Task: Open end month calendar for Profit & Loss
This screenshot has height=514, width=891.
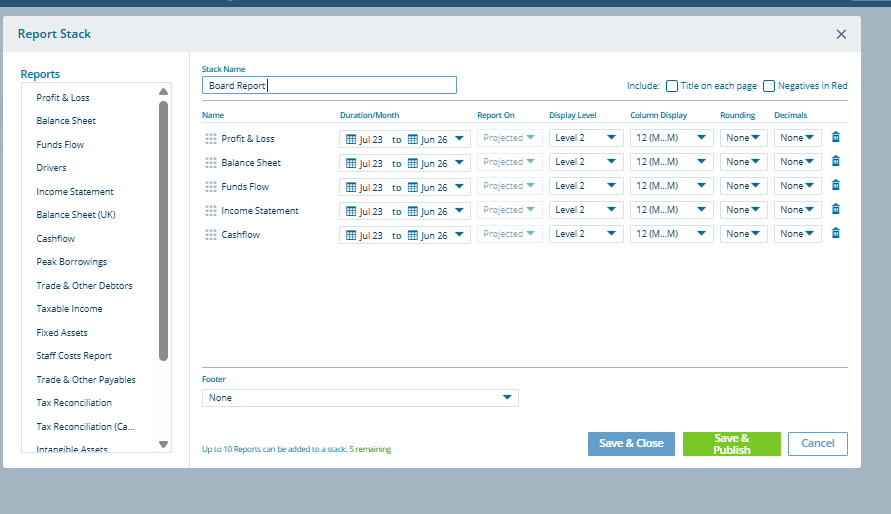Action: (x=413, y=139)
